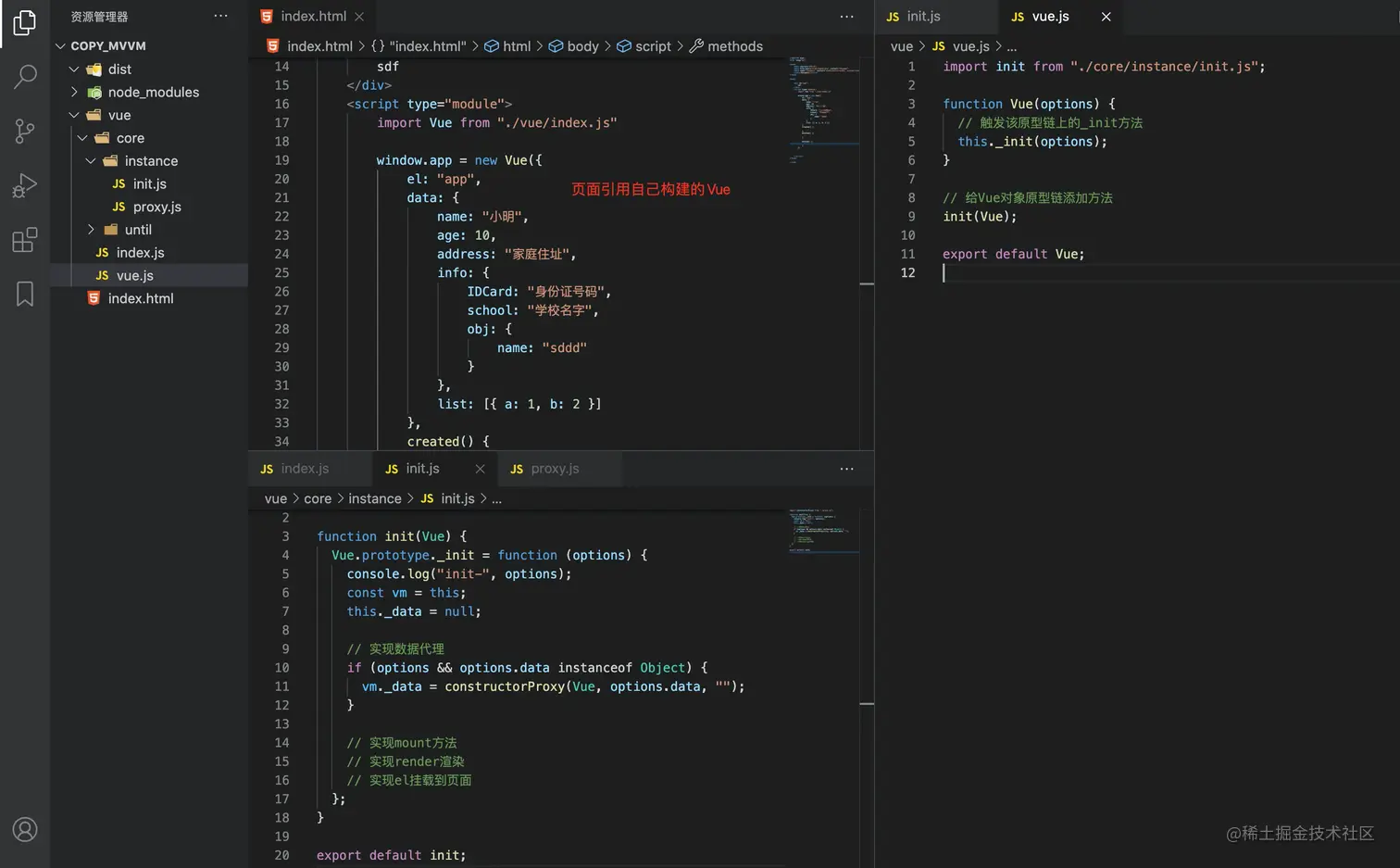Click the index.html editor scrollbar marker
The height and width of the screenshot is (868, 1400).
(x=867, y=283)
